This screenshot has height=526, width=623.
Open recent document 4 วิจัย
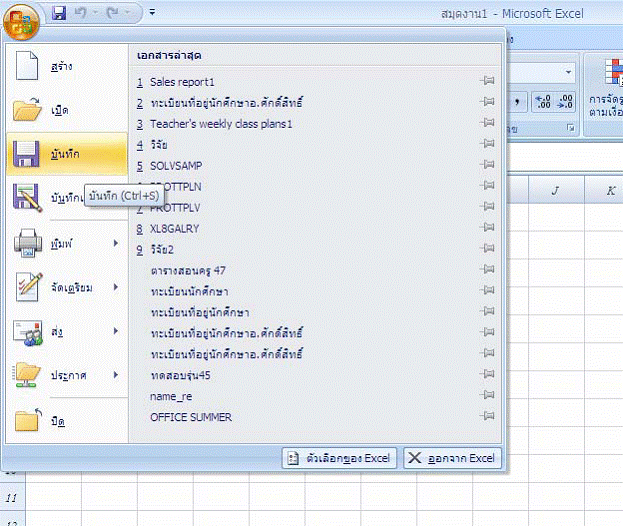[315, 145]
